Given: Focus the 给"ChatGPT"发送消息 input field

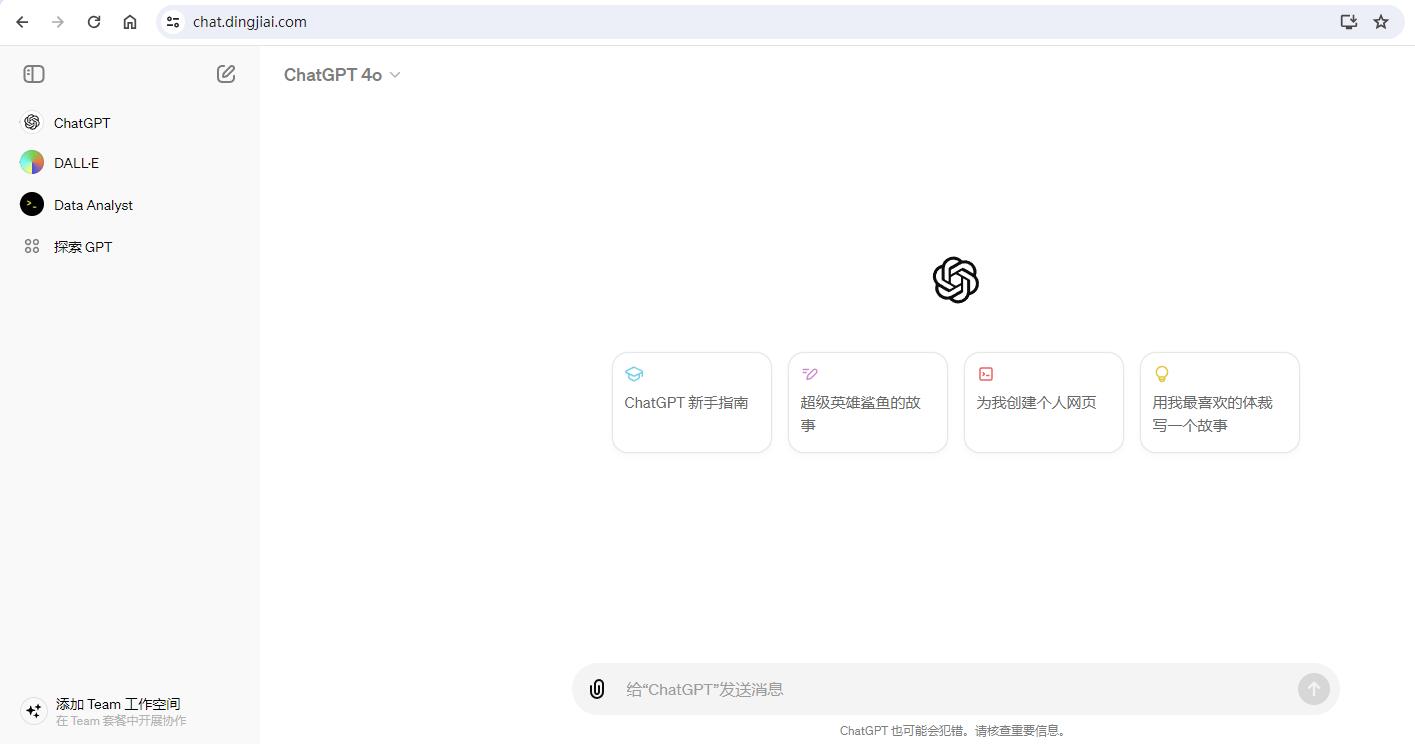Looking at the screenshot, I should click(x=950, y=689).
